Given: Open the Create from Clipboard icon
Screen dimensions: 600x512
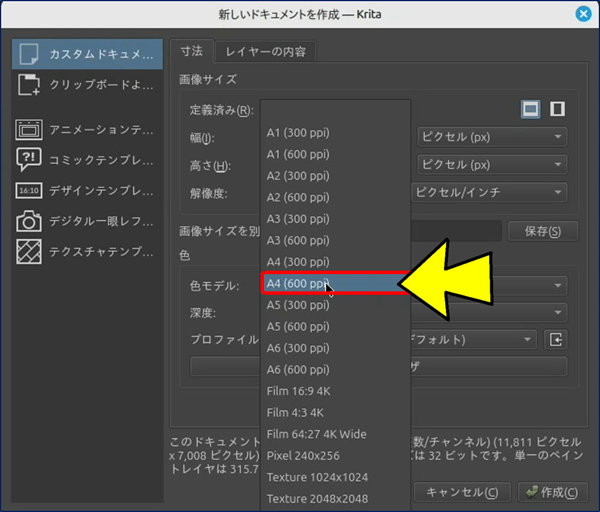Looking at the screenshot, I should [30, 86].
